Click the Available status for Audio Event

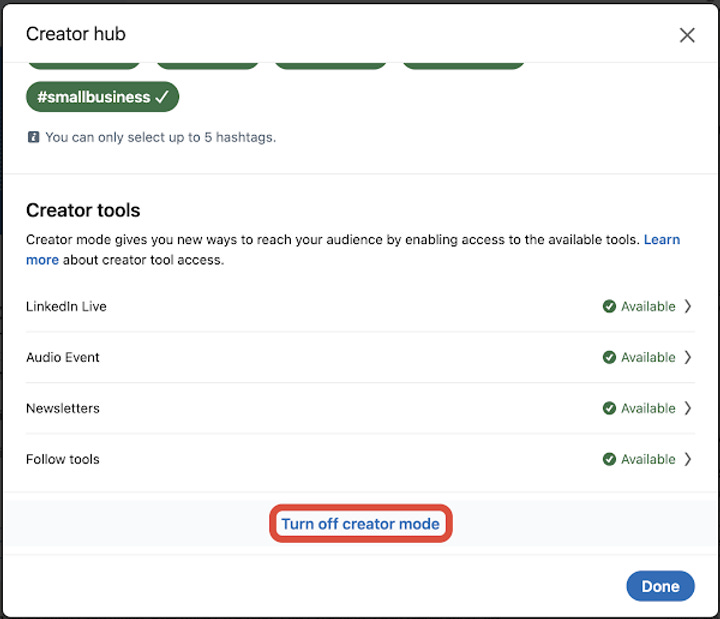point(648,357)
